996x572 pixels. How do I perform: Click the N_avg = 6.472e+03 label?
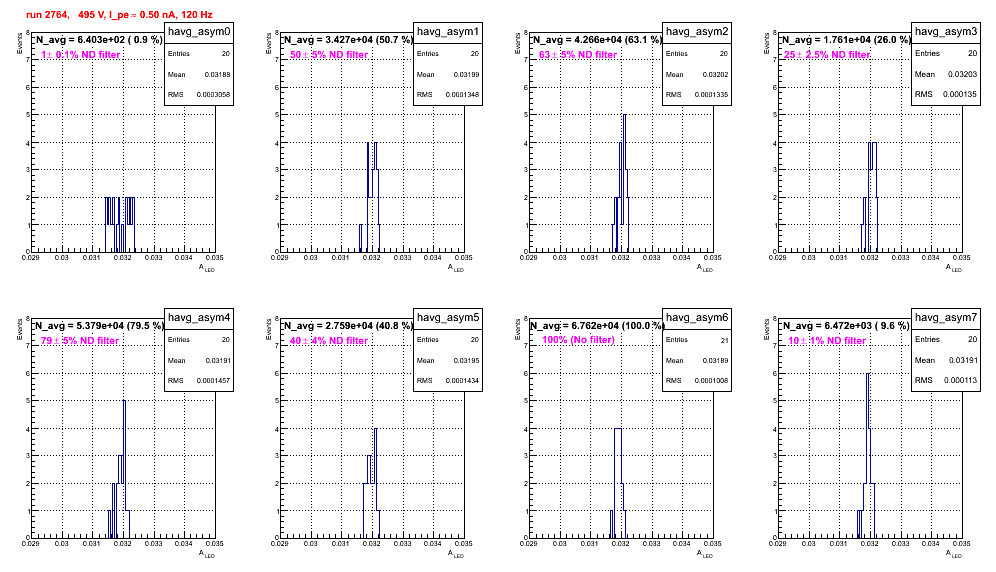click(x=846, y=326)
